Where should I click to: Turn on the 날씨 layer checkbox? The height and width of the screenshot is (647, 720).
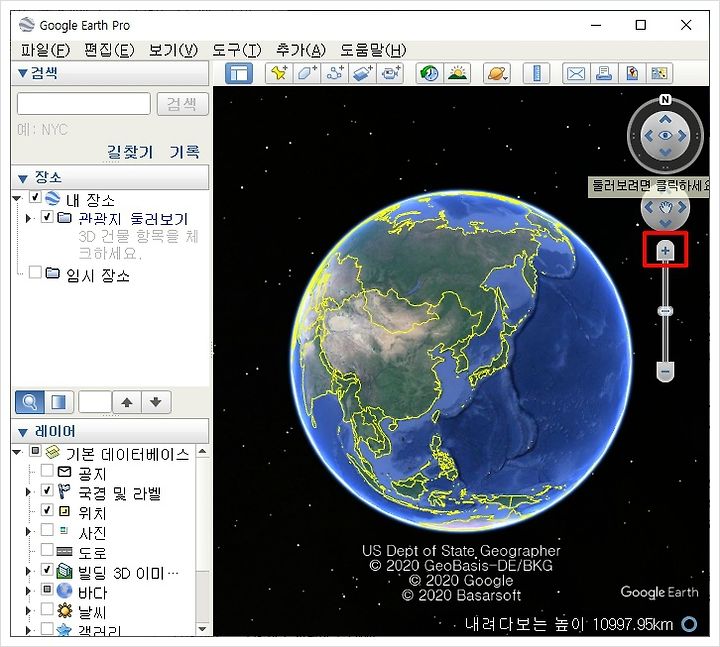click(47, 609)
